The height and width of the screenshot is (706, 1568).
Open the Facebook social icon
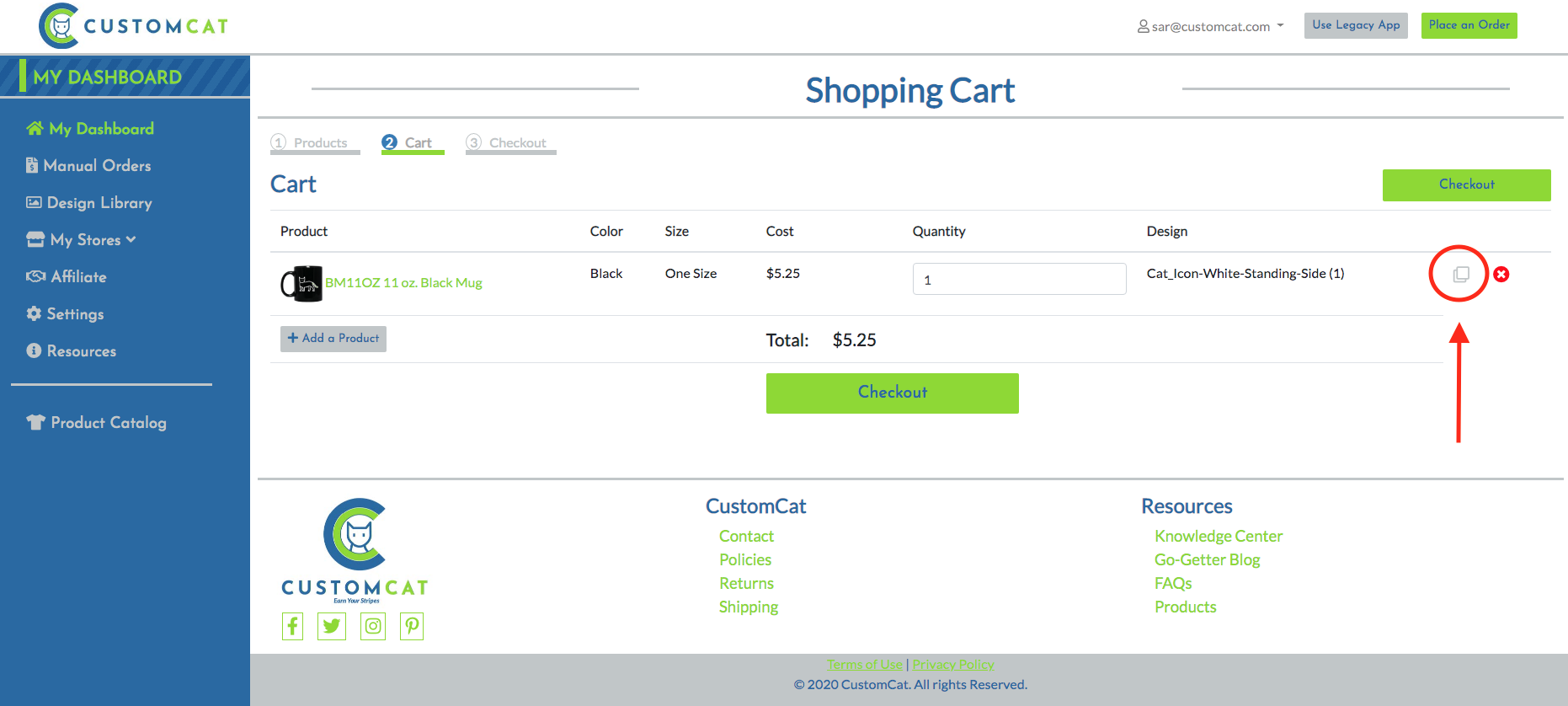292,626
